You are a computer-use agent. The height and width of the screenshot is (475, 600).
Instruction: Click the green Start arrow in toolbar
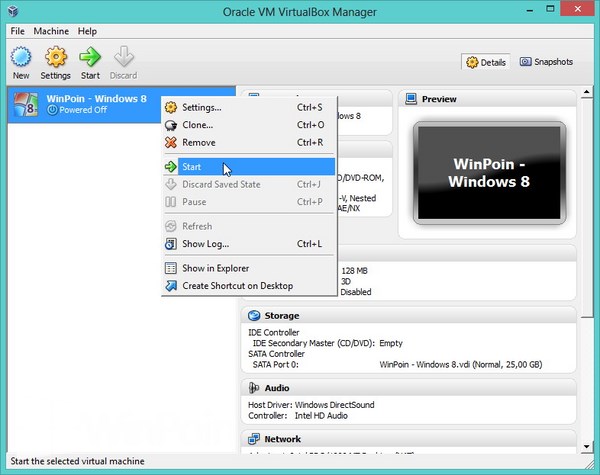90,57
